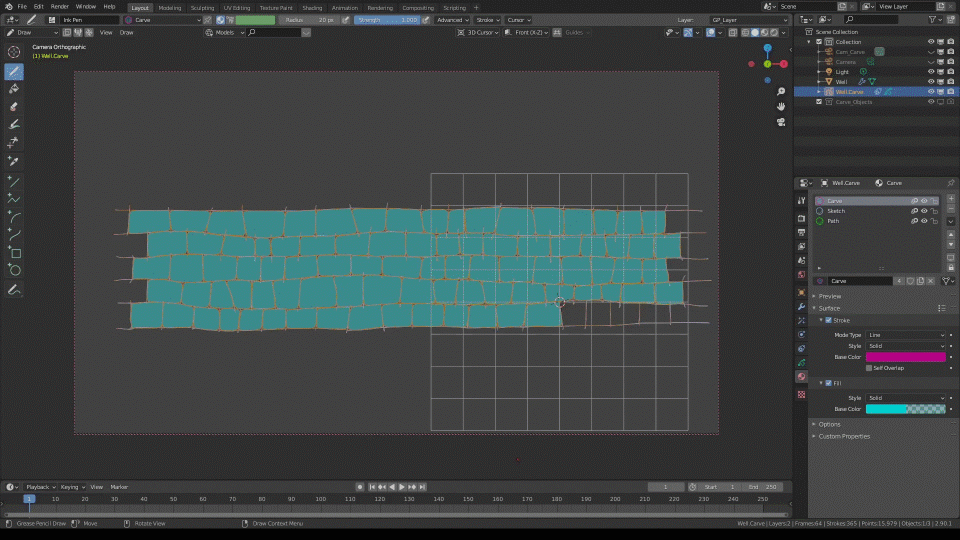Image resolution: width=960 pixels, height=540 pixels.
Task: Switch to the Modeling workspace tab
Action: pyautogui.click(x=170, y=8)
